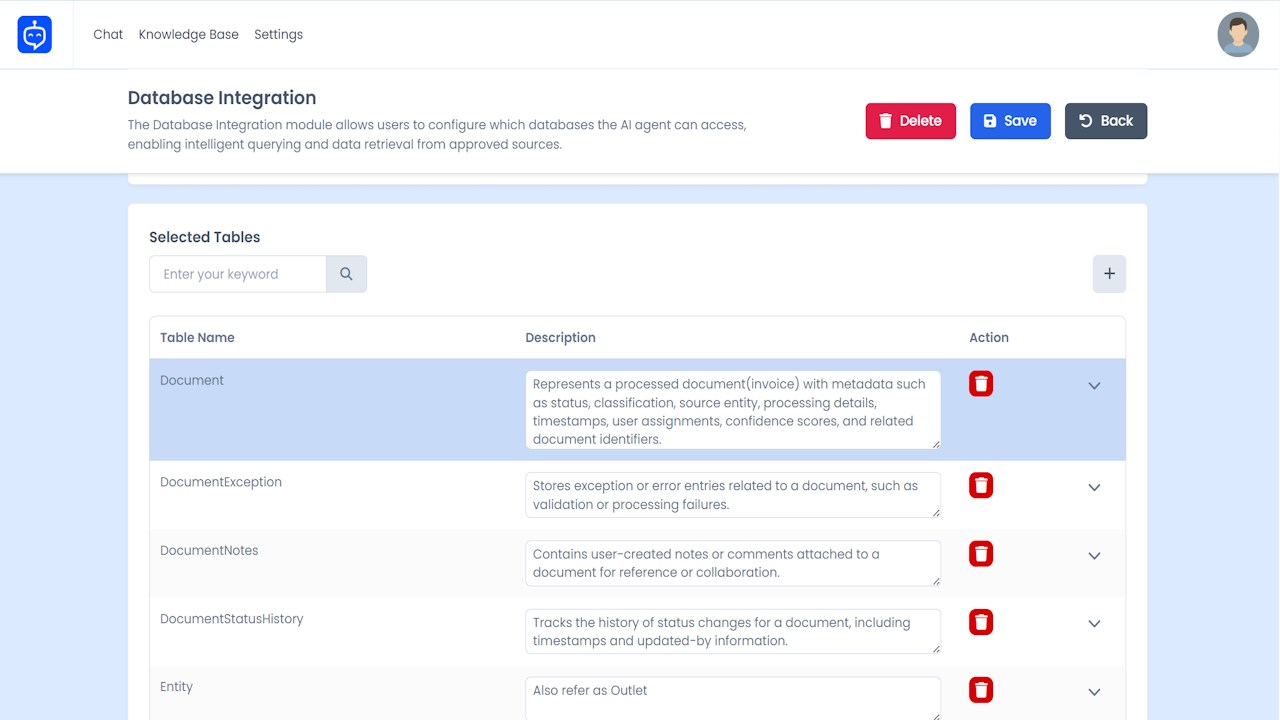
Task: Expand the DocumentStatusHistory row chevron
Action: click(x=1094, y=624)
